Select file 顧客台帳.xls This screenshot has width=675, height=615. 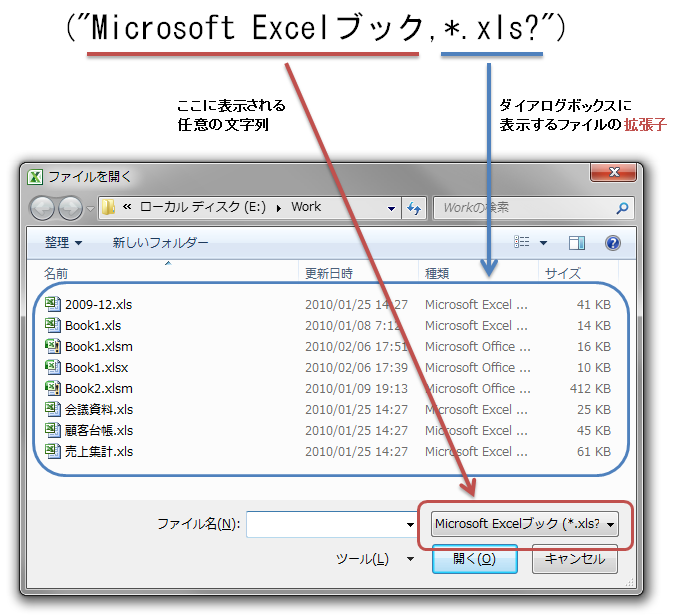coord(99,431)
